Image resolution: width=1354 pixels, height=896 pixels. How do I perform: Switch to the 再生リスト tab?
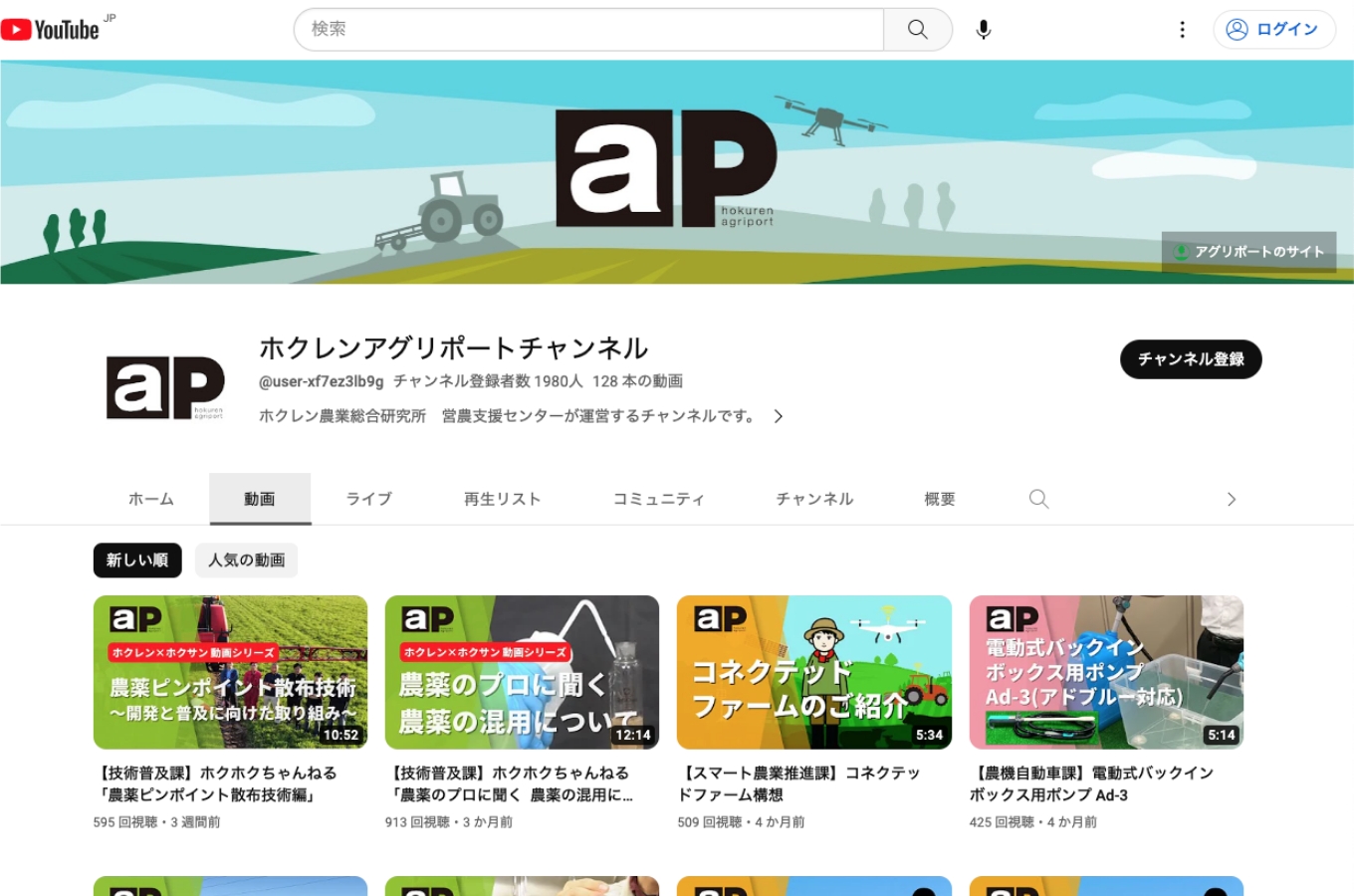(502, 499)
